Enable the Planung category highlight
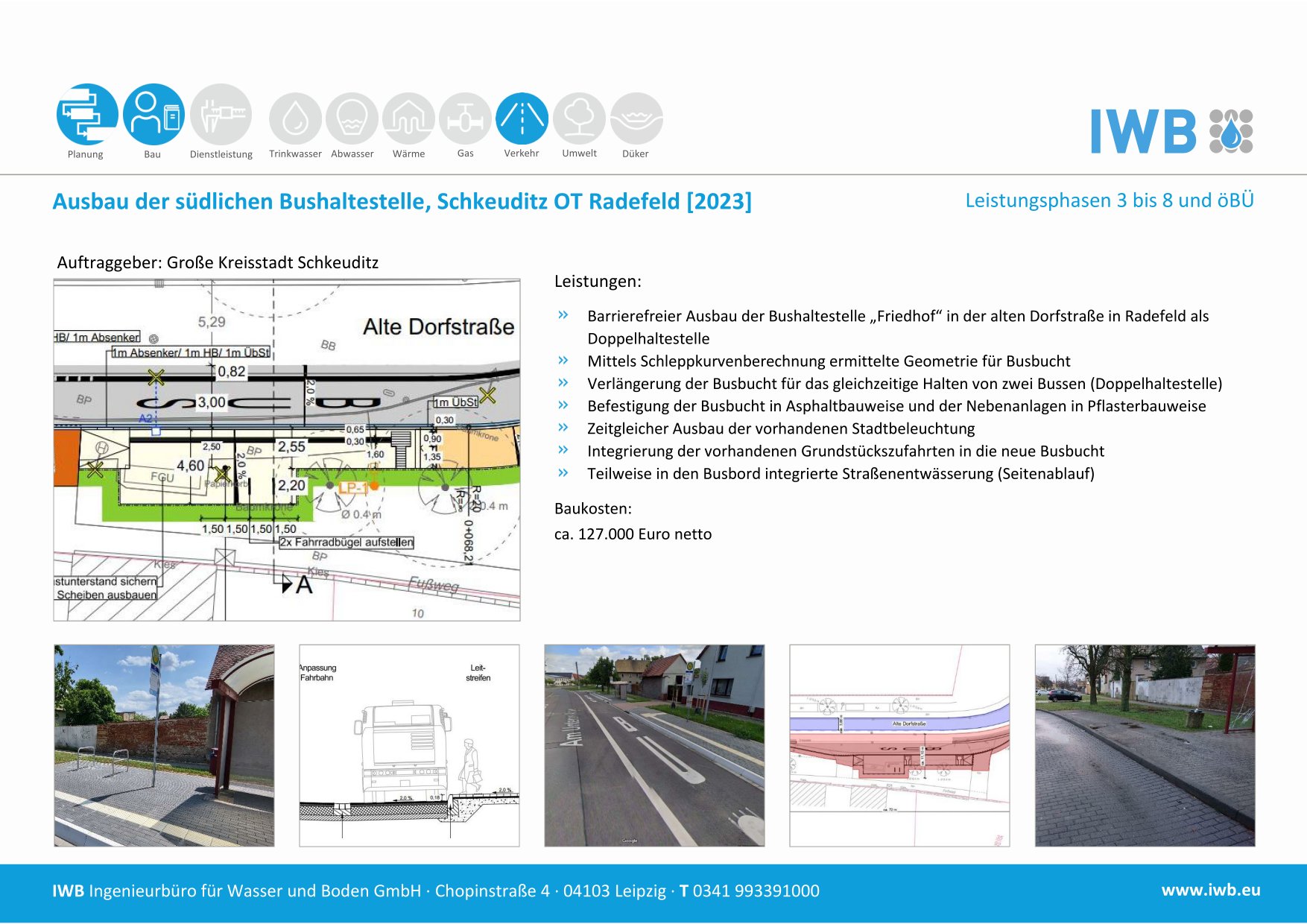The height and width of the screenshot is (924, 1307). [86, 118]
